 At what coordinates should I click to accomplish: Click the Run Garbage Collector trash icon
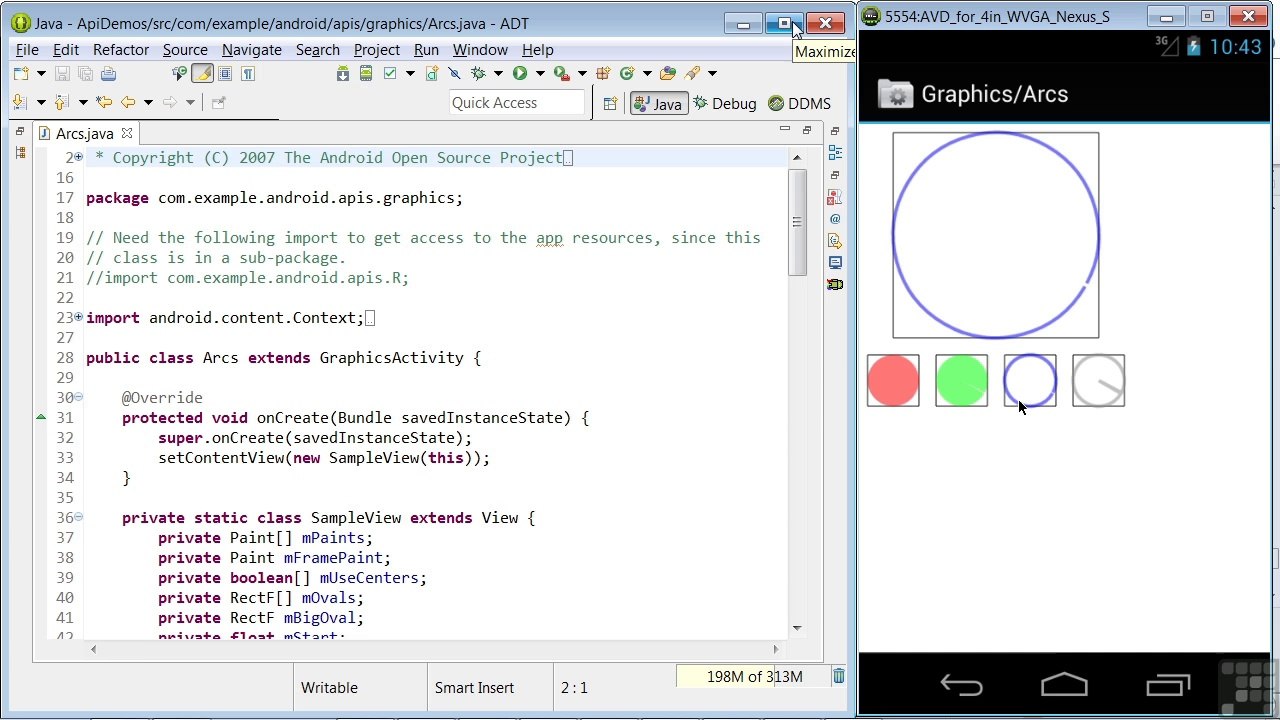coord(838,677)
